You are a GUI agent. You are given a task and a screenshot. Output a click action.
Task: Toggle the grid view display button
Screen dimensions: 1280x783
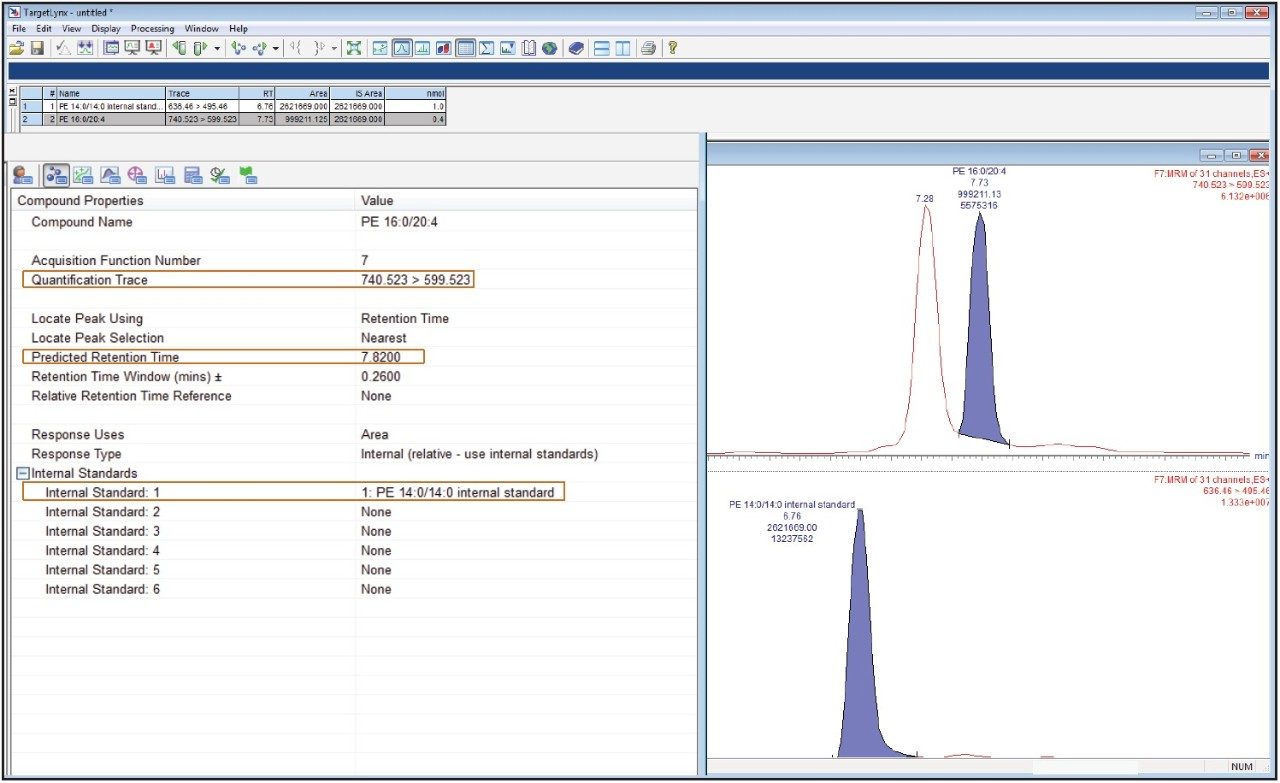(467, 48)
